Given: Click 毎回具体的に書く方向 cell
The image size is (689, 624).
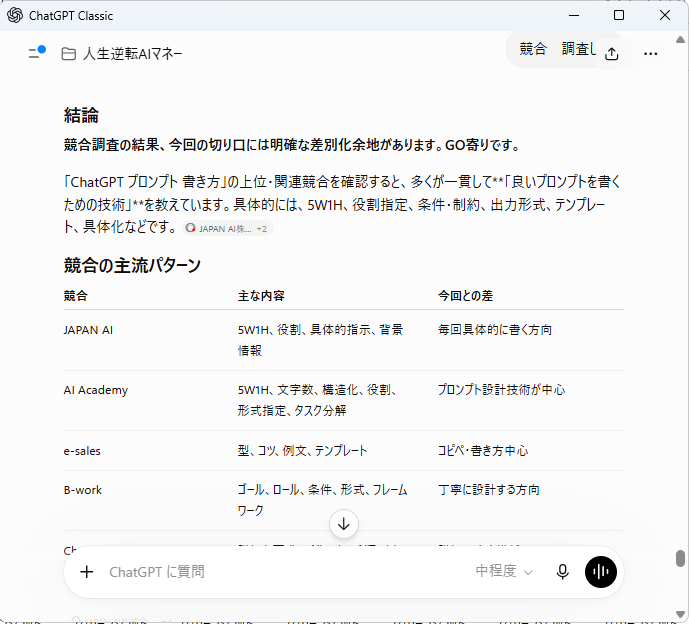Looking at the screenshot, I should pos(495,330).
